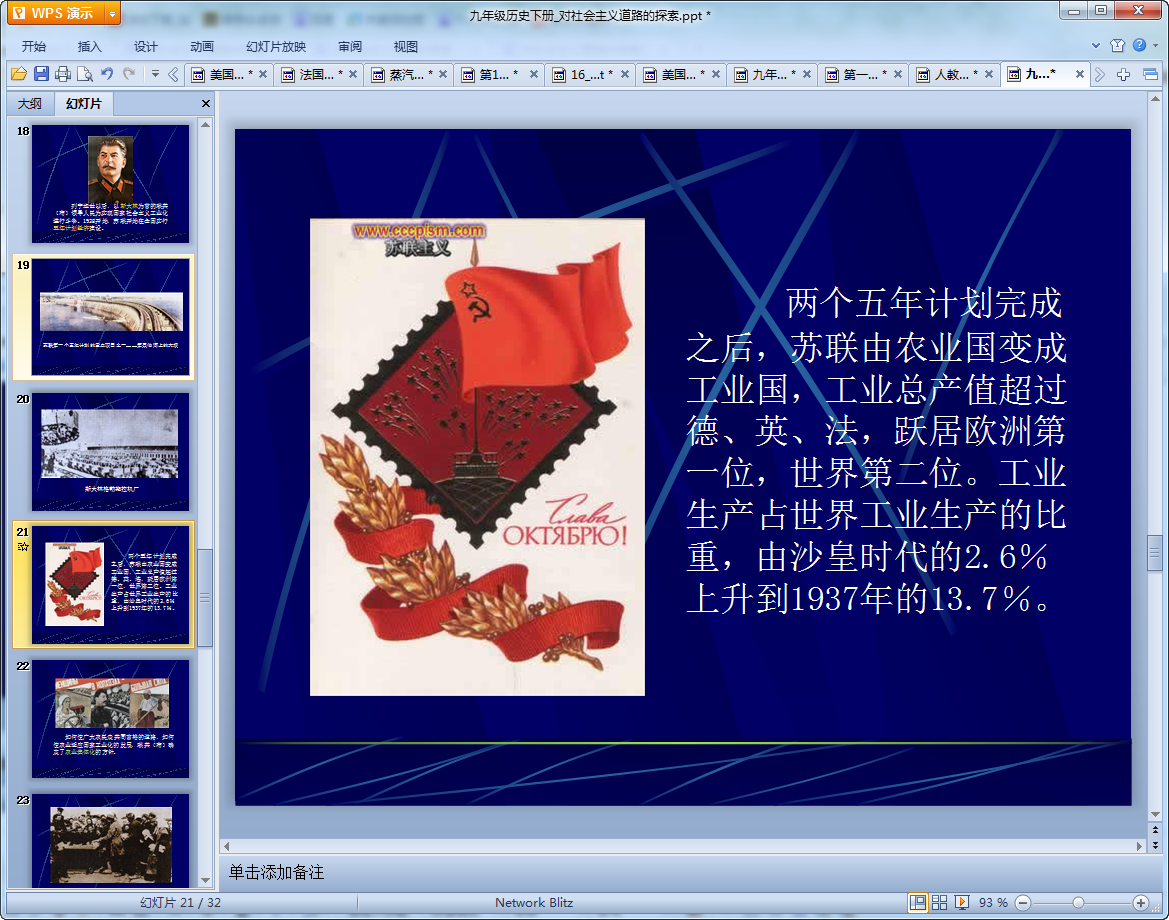Click the Network Blitz theme name

click(534, 903)
